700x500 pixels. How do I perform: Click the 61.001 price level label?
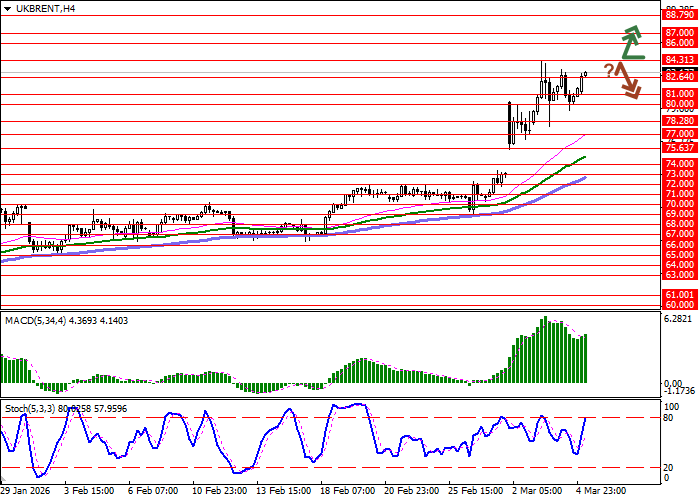click(679, 295)
